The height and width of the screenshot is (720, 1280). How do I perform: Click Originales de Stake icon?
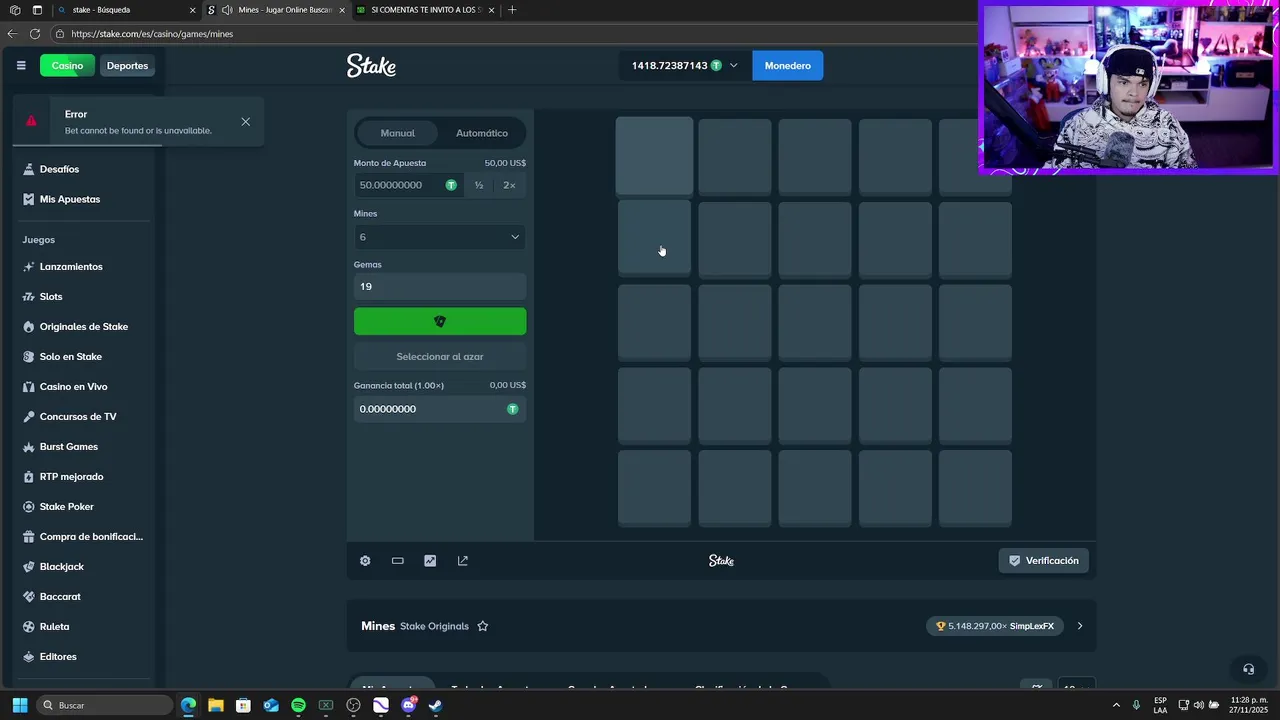(x=29, y=327)
